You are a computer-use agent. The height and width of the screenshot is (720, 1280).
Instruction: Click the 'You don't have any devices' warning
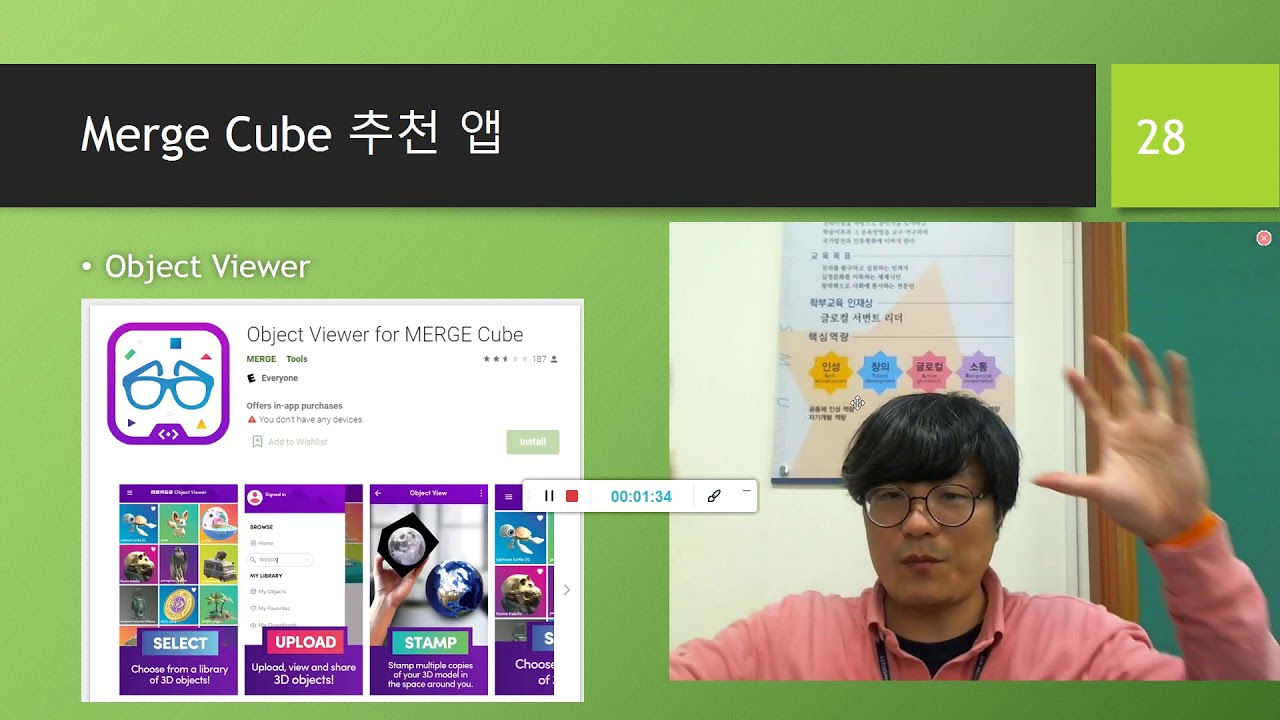coord(311,420)
